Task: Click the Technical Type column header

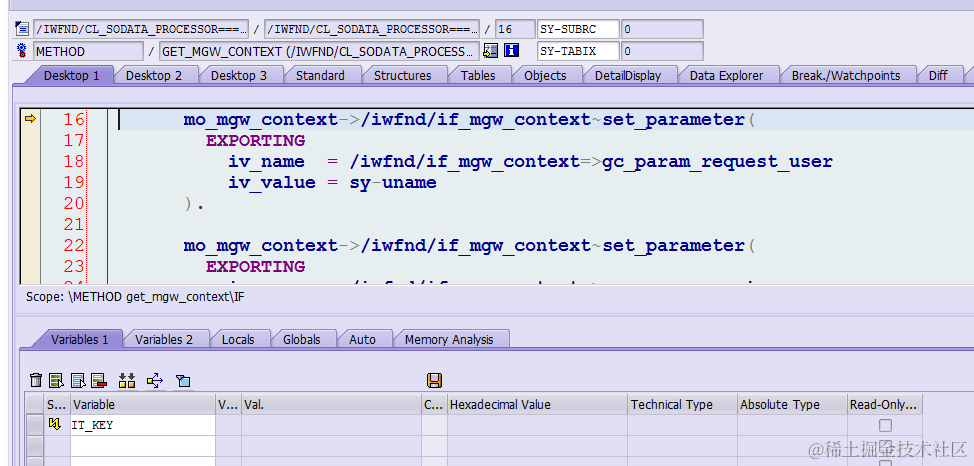Action: click(682, 404)
